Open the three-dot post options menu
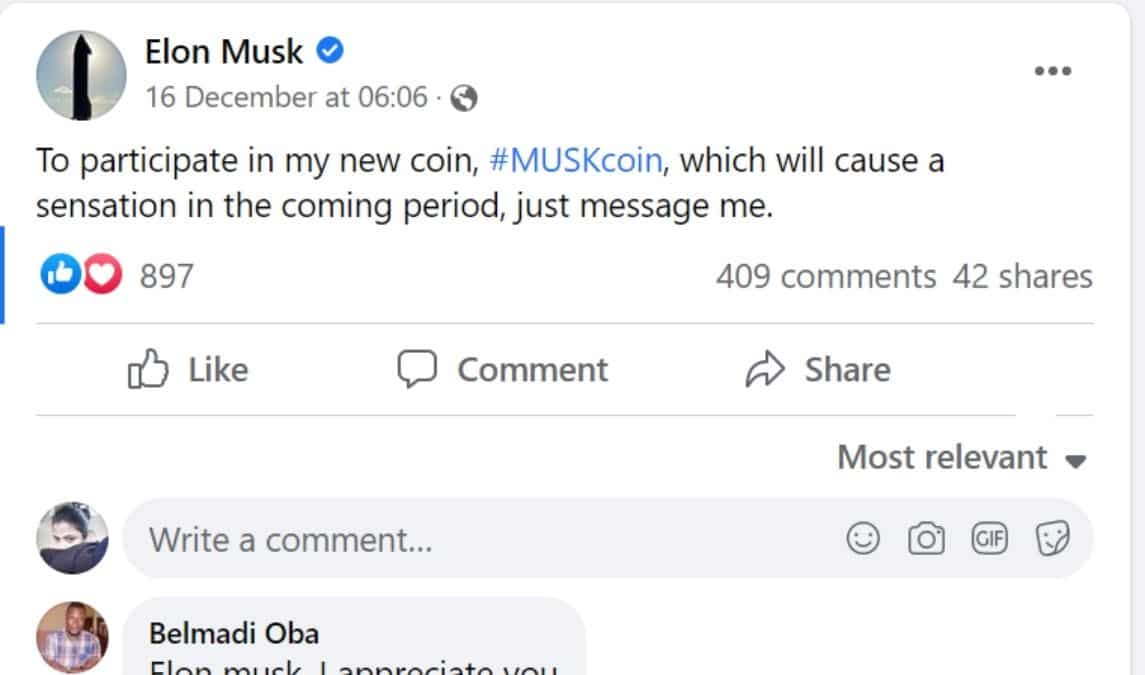1145x675 pixels. [1052, 71]
